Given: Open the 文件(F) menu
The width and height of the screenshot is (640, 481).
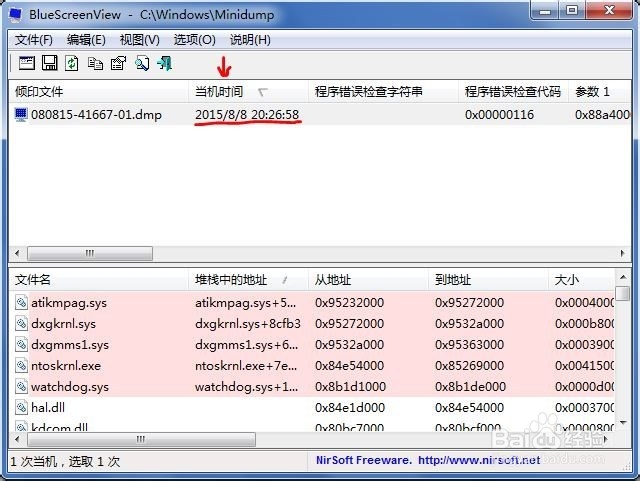Looking at the screenshot, I should coord(34,40).
